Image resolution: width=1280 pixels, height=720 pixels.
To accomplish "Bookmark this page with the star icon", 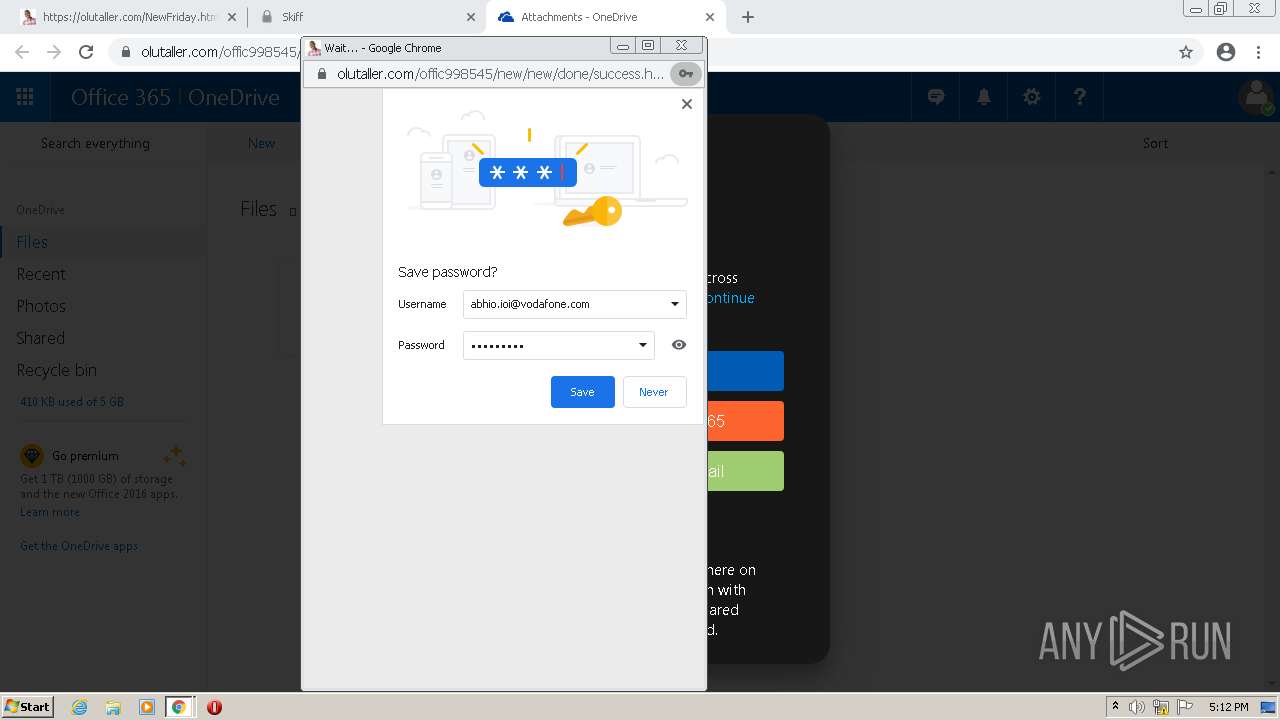I will 1186,52.
